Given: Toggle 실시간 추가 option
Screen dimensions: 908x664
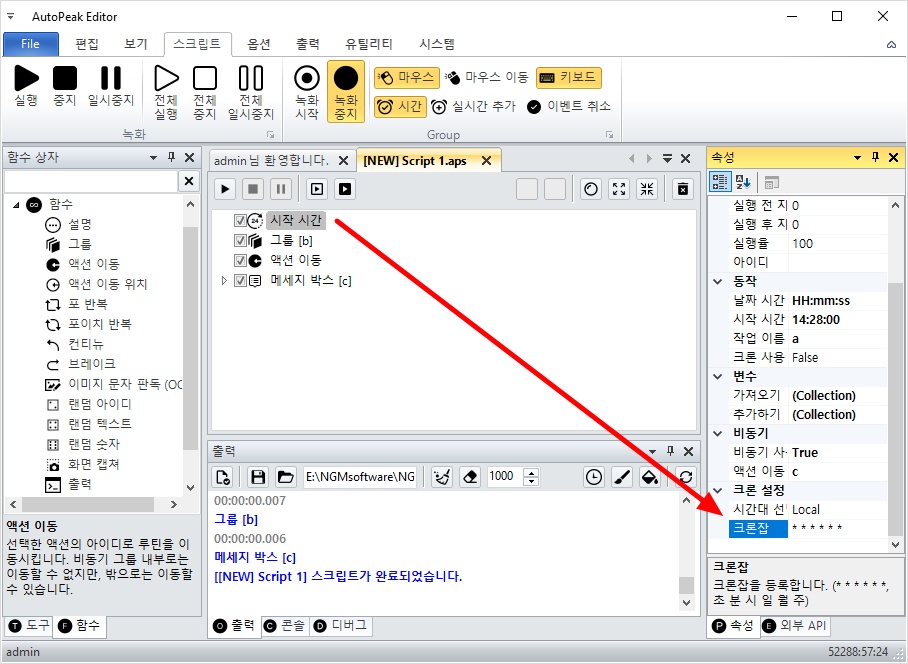Looking at the screenshot, I should [x=474, y=107].
